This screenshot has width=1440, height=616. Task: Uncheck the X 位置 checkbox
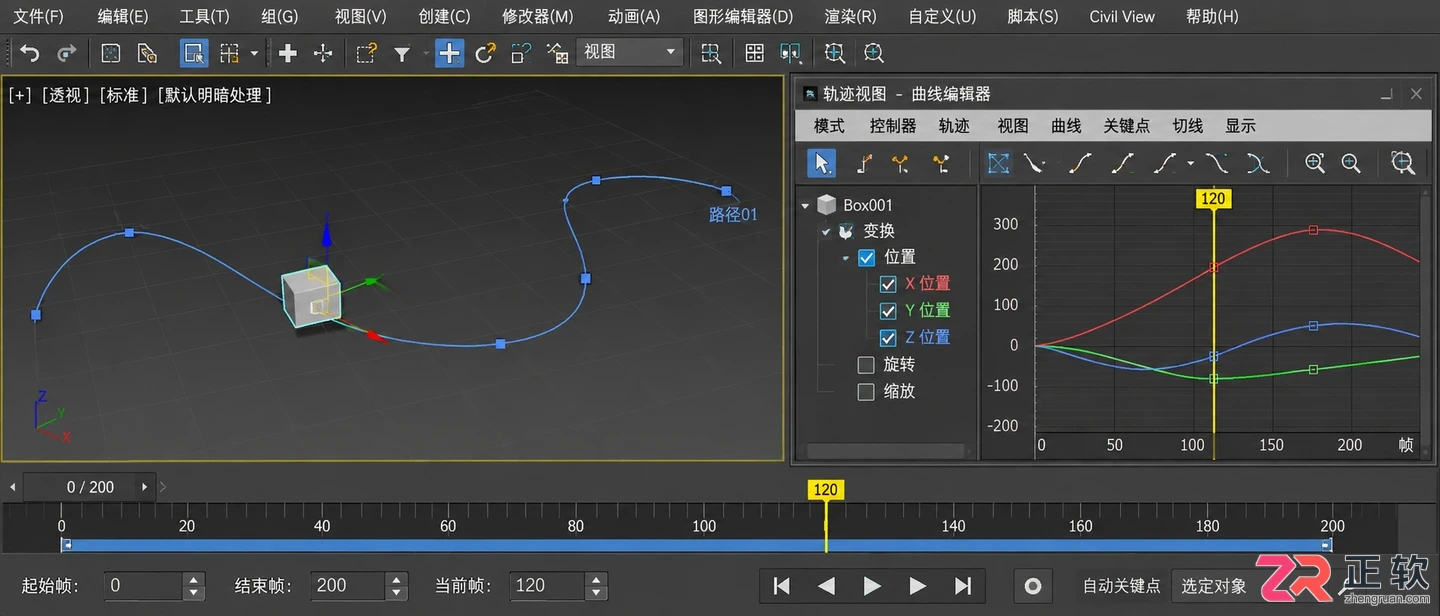(x=888, y=284)
